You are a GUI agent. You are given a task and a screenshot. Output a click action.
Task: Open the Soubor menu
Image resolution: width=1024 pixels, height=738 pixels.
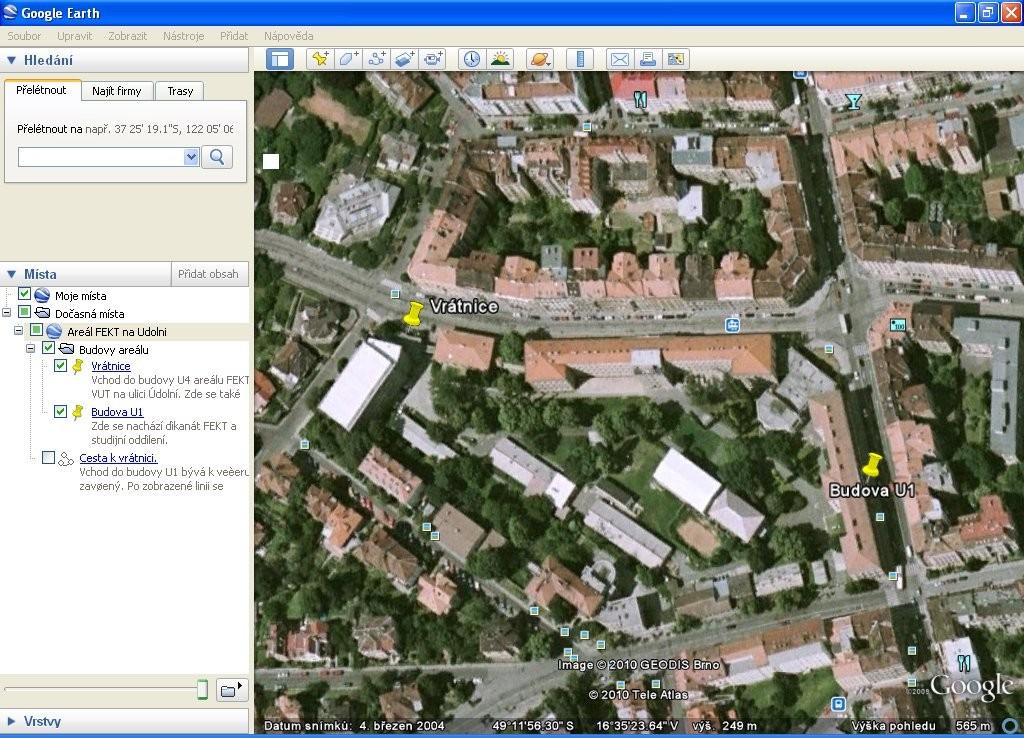pos(24,36)
